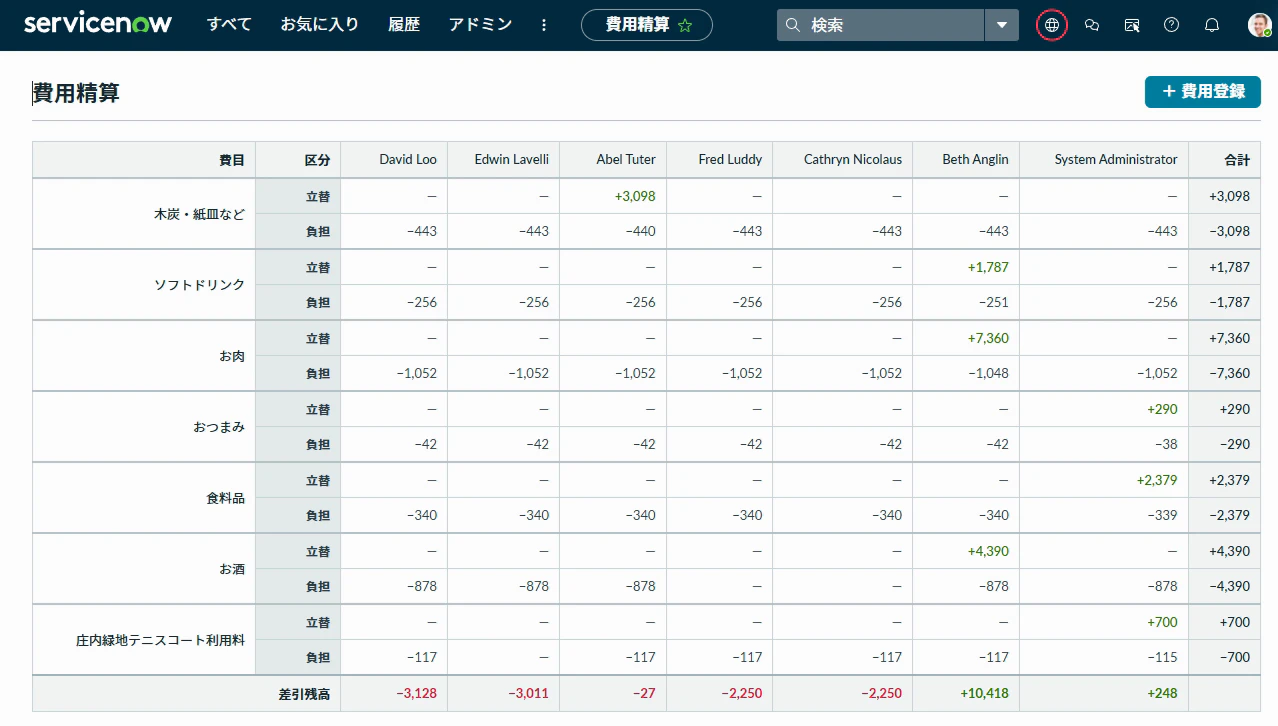Screen dimensions: 1278x726
Task: Open the discussion panel icon
Action: coord(1132,25)
